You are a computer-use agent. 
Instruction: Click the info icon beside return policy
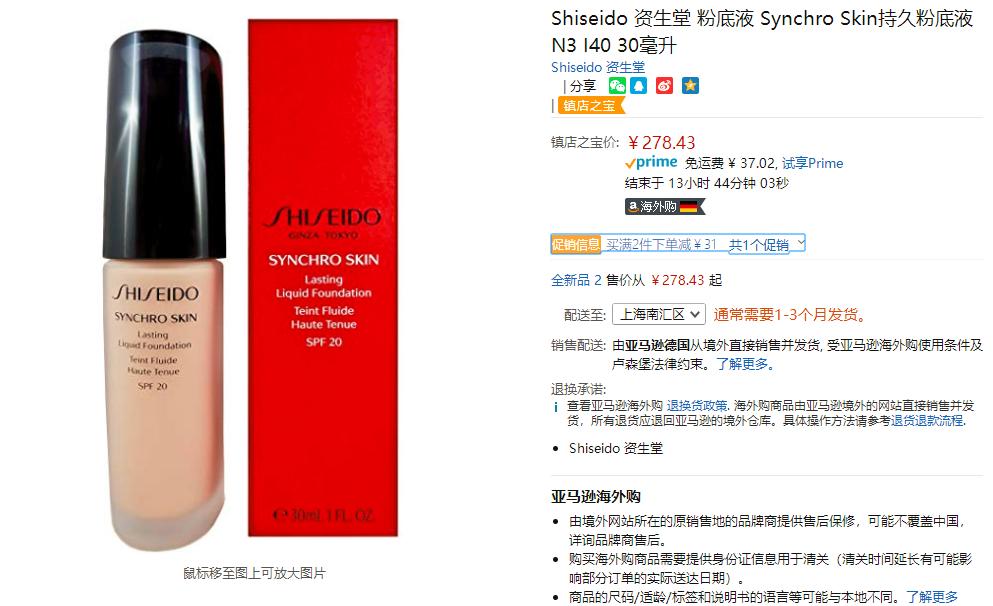(556, 407)
